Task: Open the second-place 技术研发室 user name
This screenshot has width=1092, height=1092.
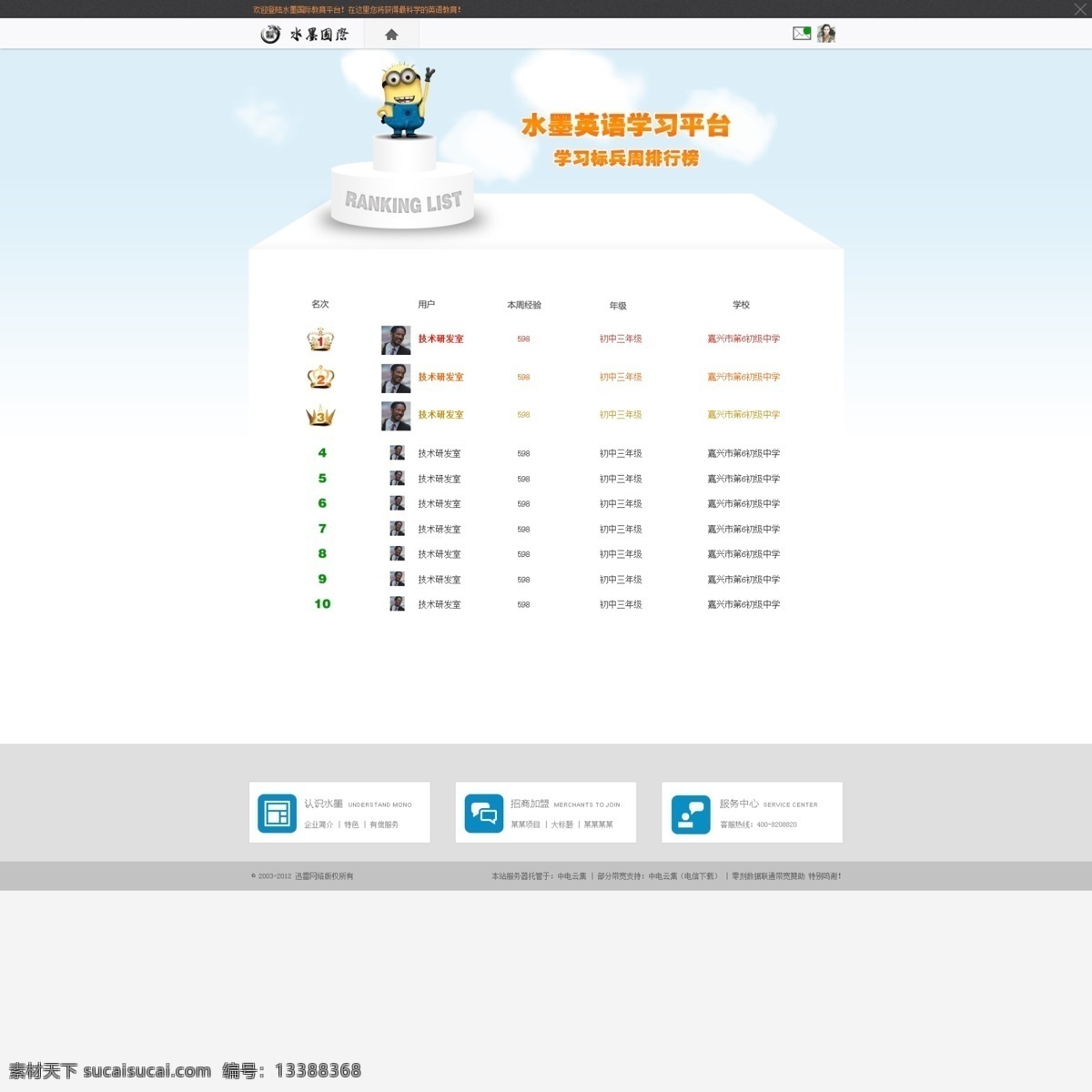Action: [x=440, y=377]
